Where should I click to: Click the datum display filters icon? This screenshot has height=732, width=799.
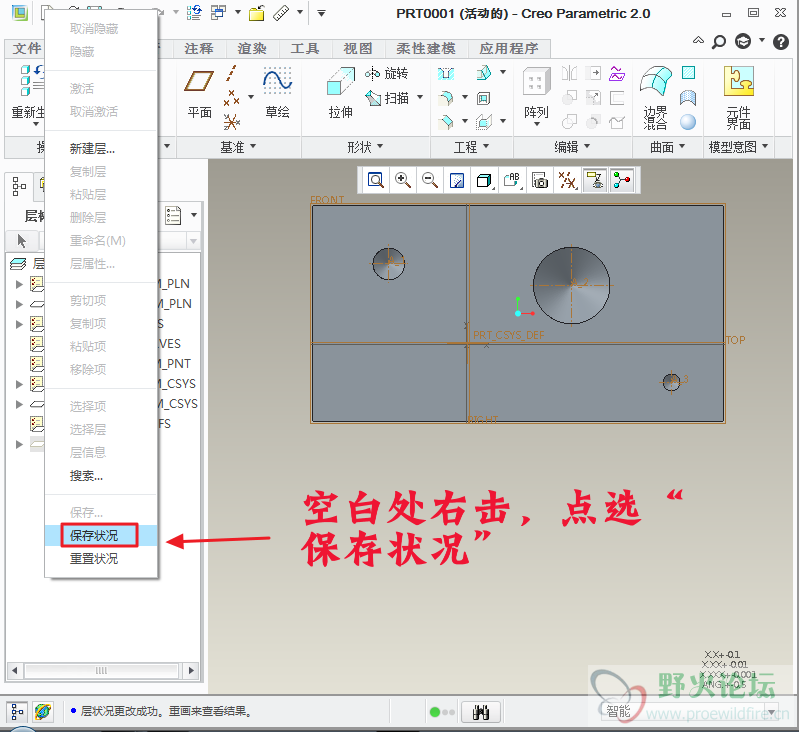567,180
